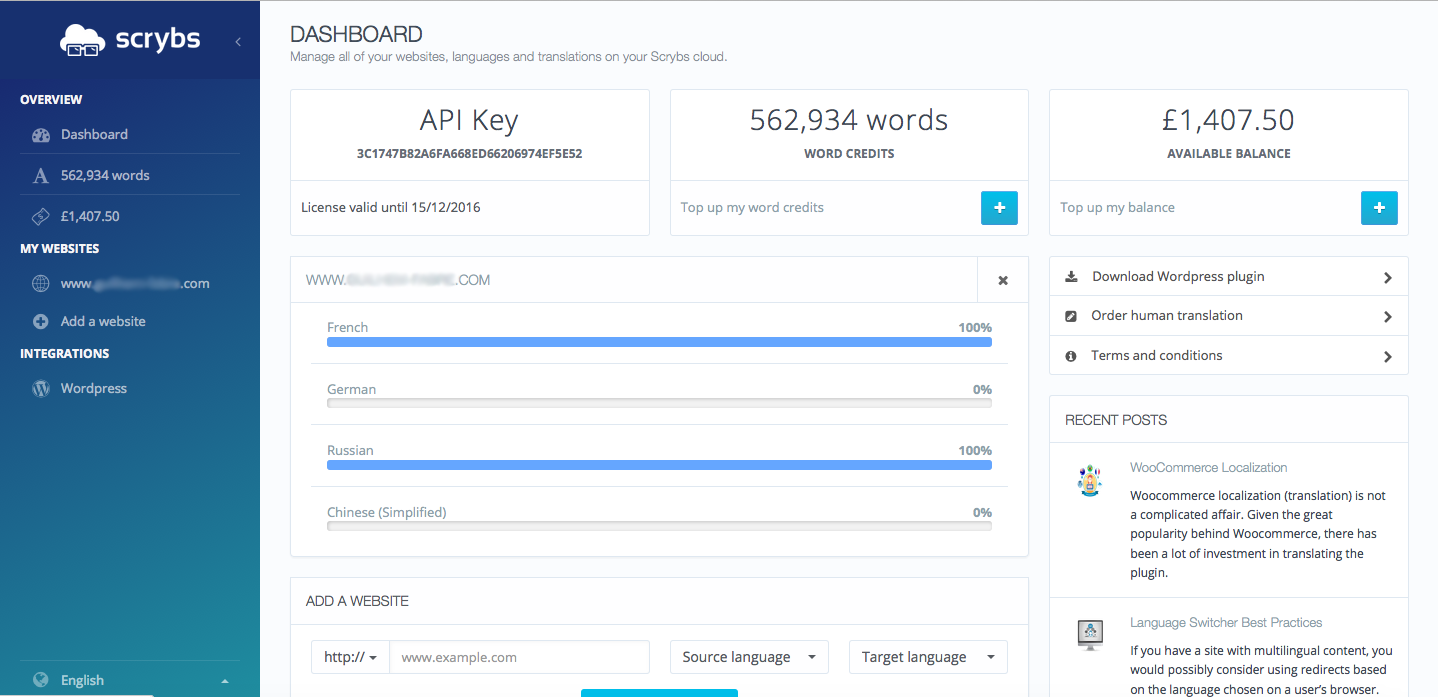The width and height of the screenshot is (1438, 697).
Task: Click the edit icon by Order human translation
Action: [1071, 316]
